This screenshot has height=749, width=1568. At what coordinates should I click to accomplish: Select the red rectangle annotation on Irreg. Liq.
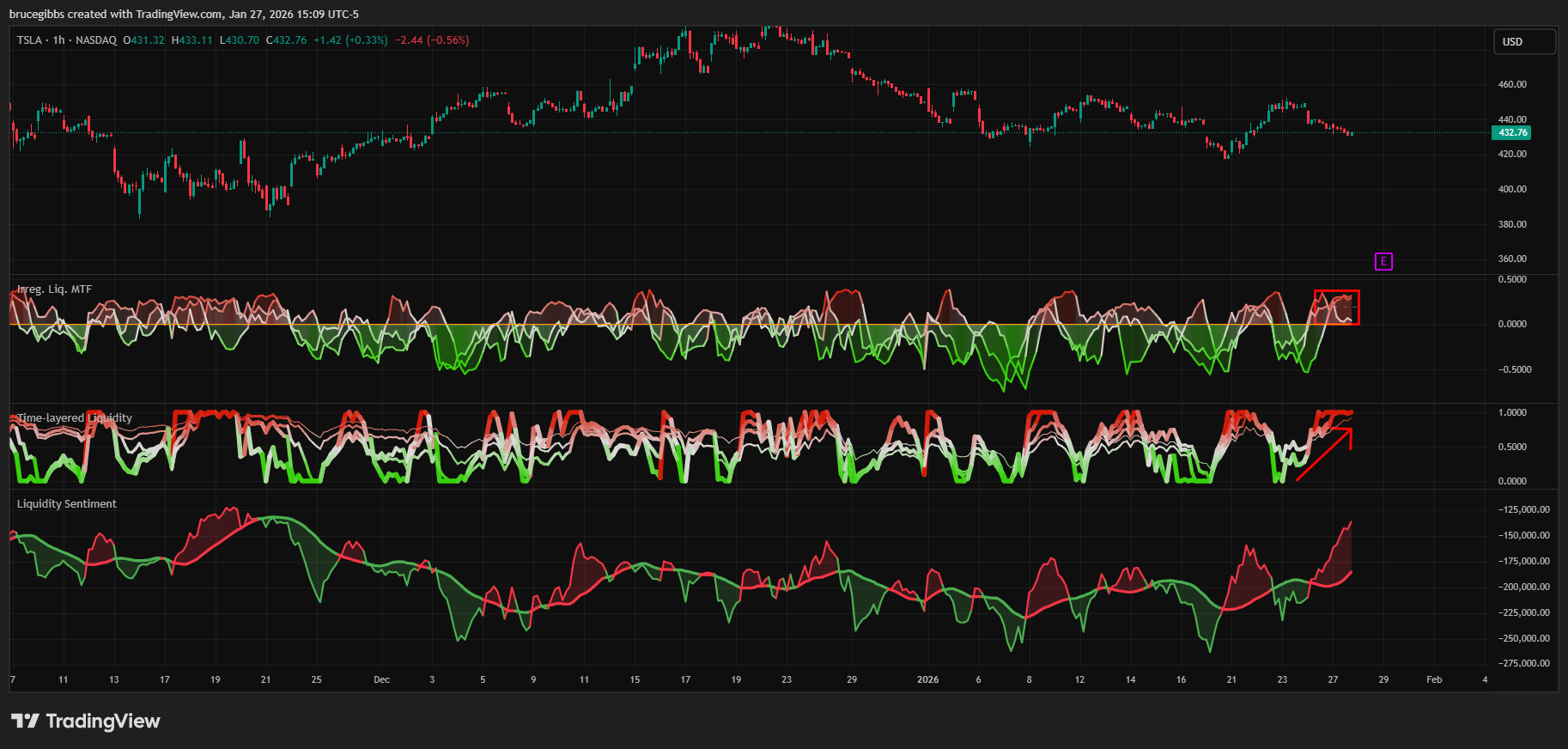(1336, 292)
